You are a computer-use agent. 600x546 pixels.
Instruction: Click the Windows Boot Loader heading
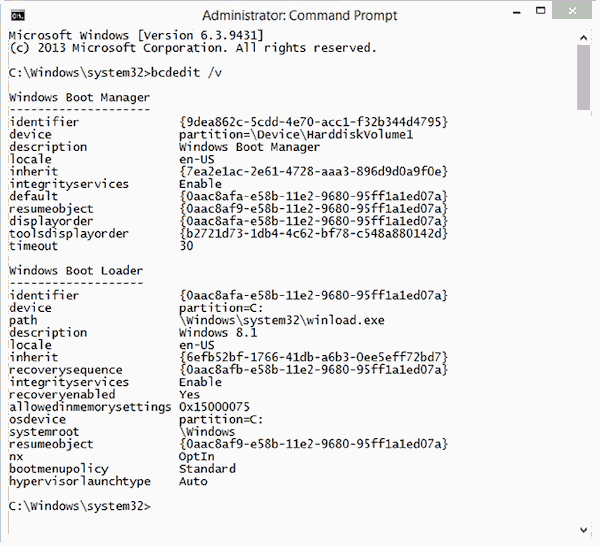(76, 271)
